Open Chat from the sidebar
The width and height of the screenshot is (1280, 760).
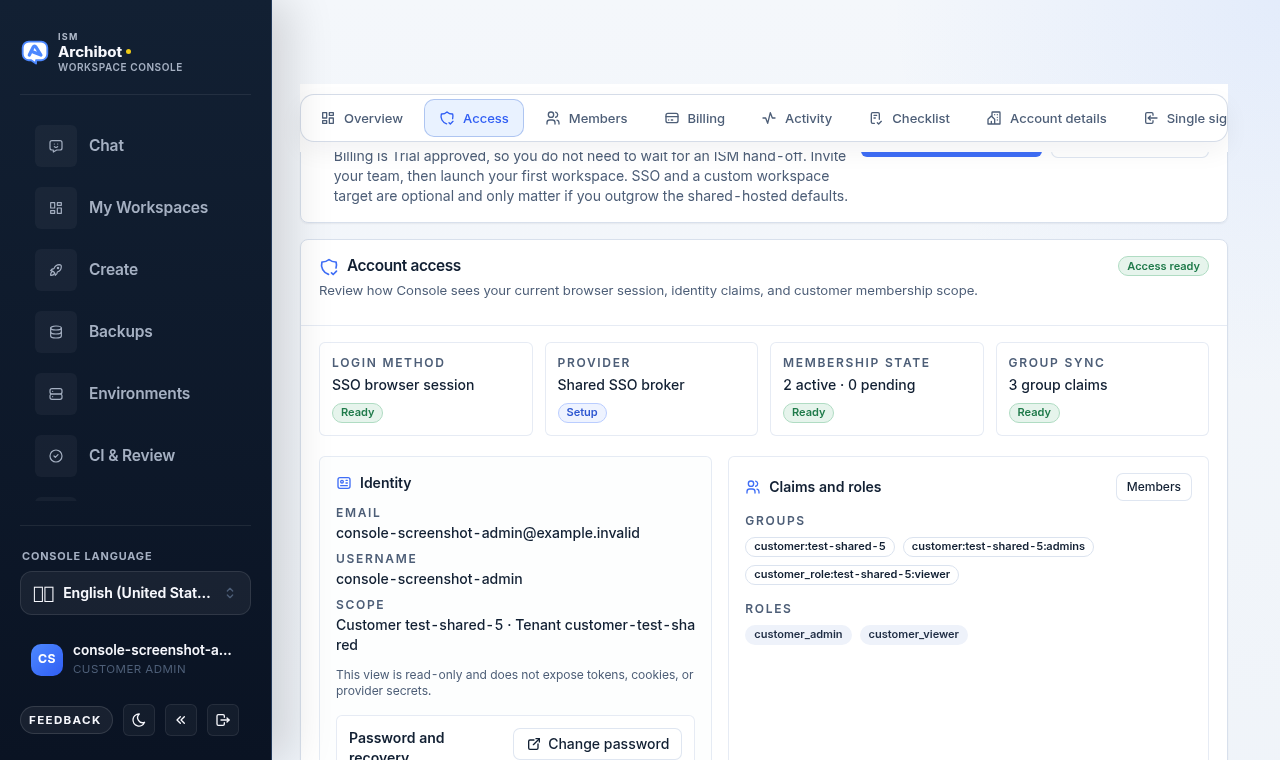[135, 146]
